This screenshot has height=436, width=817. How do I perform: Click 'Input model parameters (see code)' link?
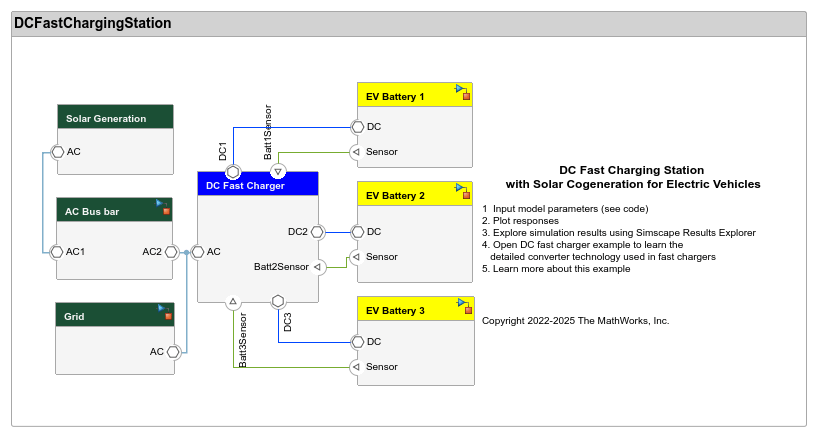tap(571, 209)
